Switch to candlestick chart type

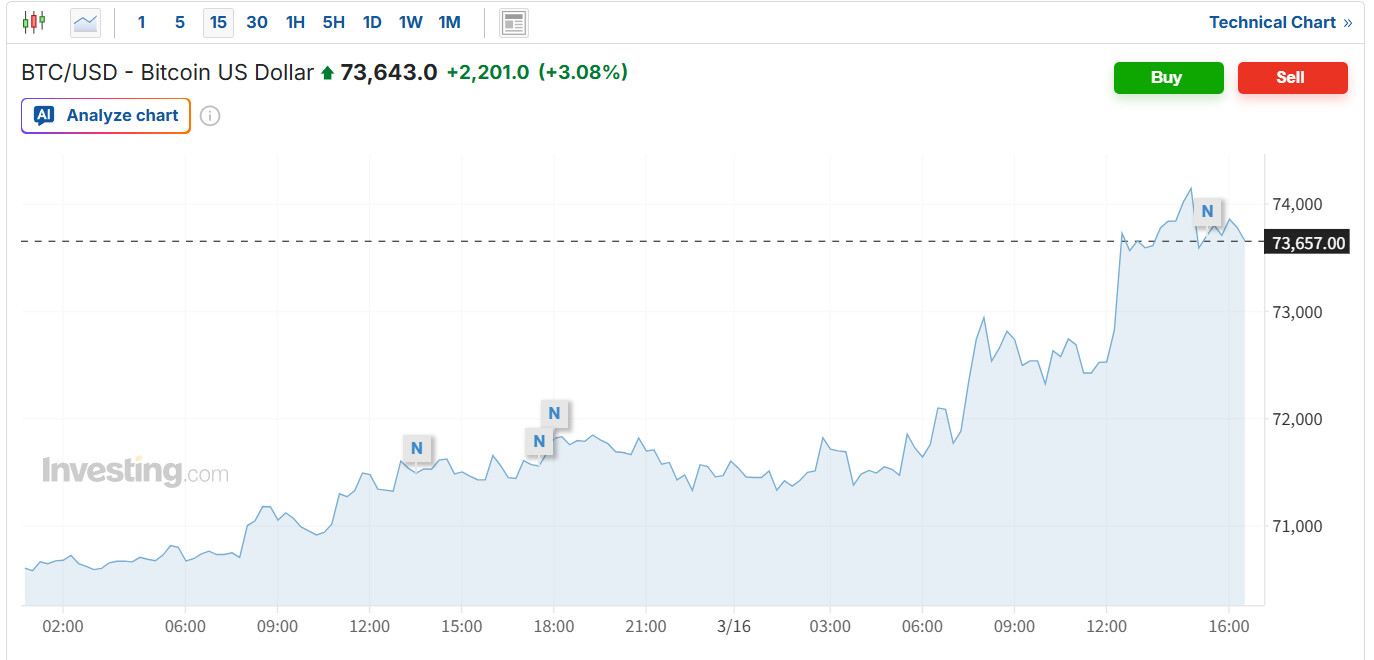pyautogui.click(x=34, y=22)
